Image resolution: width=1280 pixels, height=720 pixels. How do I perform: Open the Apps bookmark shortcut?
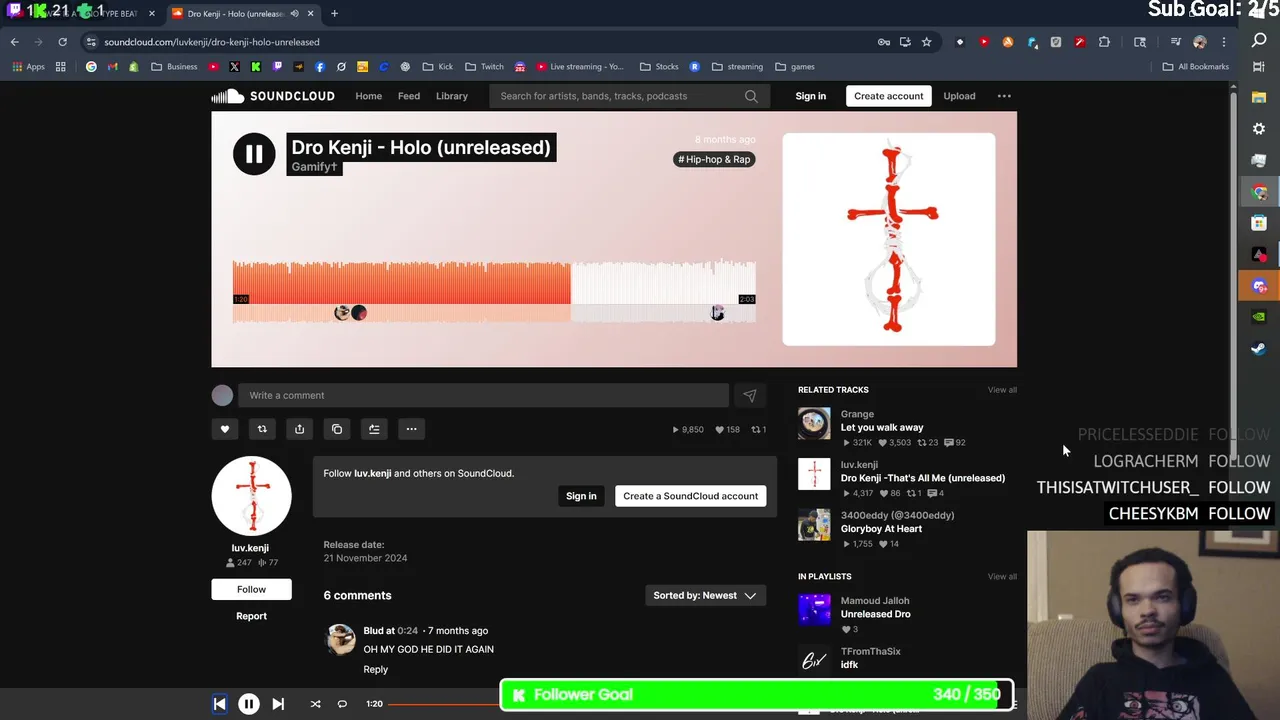tap(28, 67)
